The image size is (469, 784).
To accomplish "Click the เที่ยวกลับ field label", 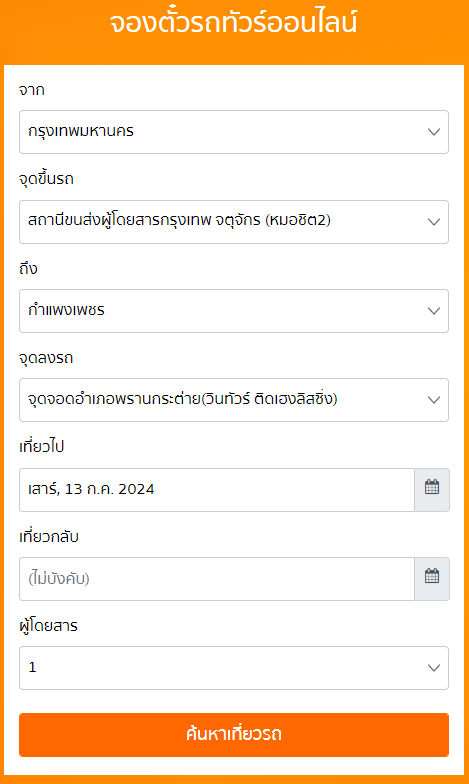I will [49, 536].
